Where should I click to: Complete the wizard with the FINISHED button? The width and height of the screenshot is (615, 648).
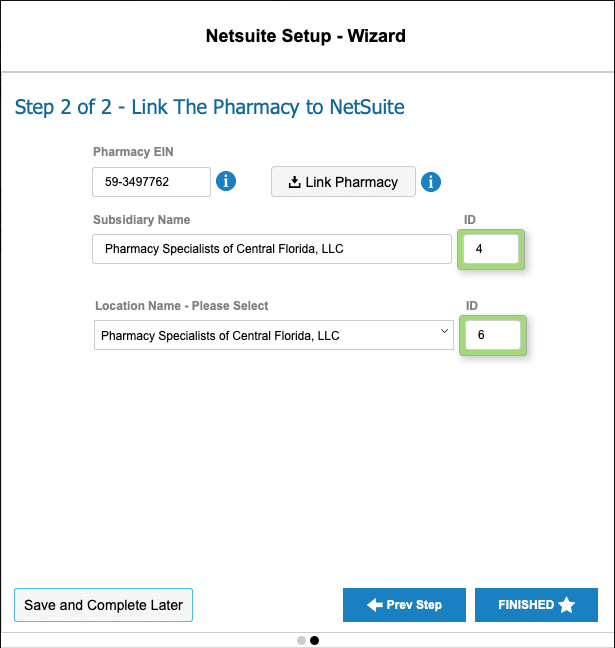pos(536,605)
